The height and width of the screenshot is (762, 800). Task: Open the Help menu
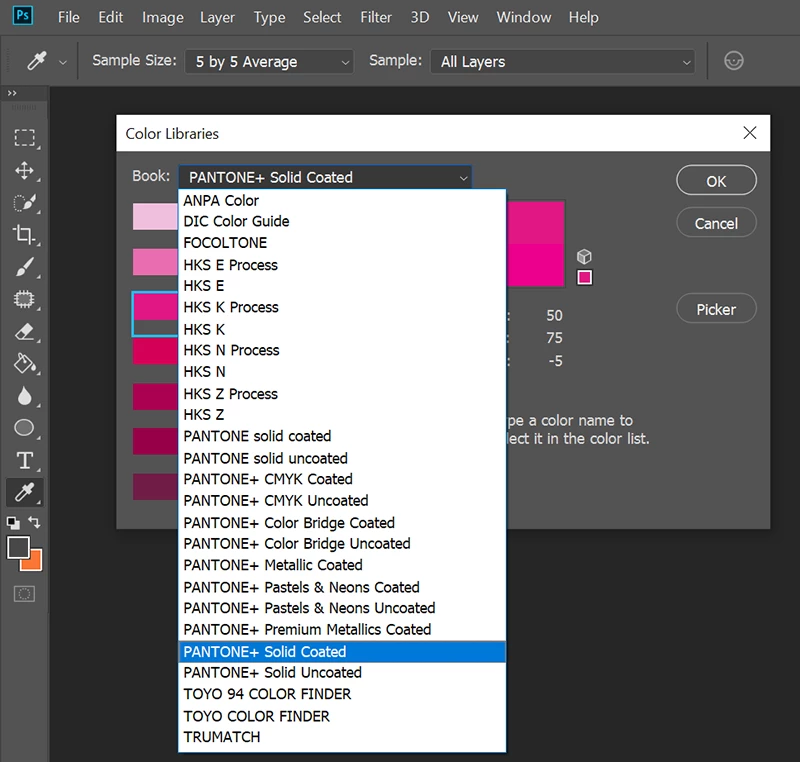(x=584, y=17)
